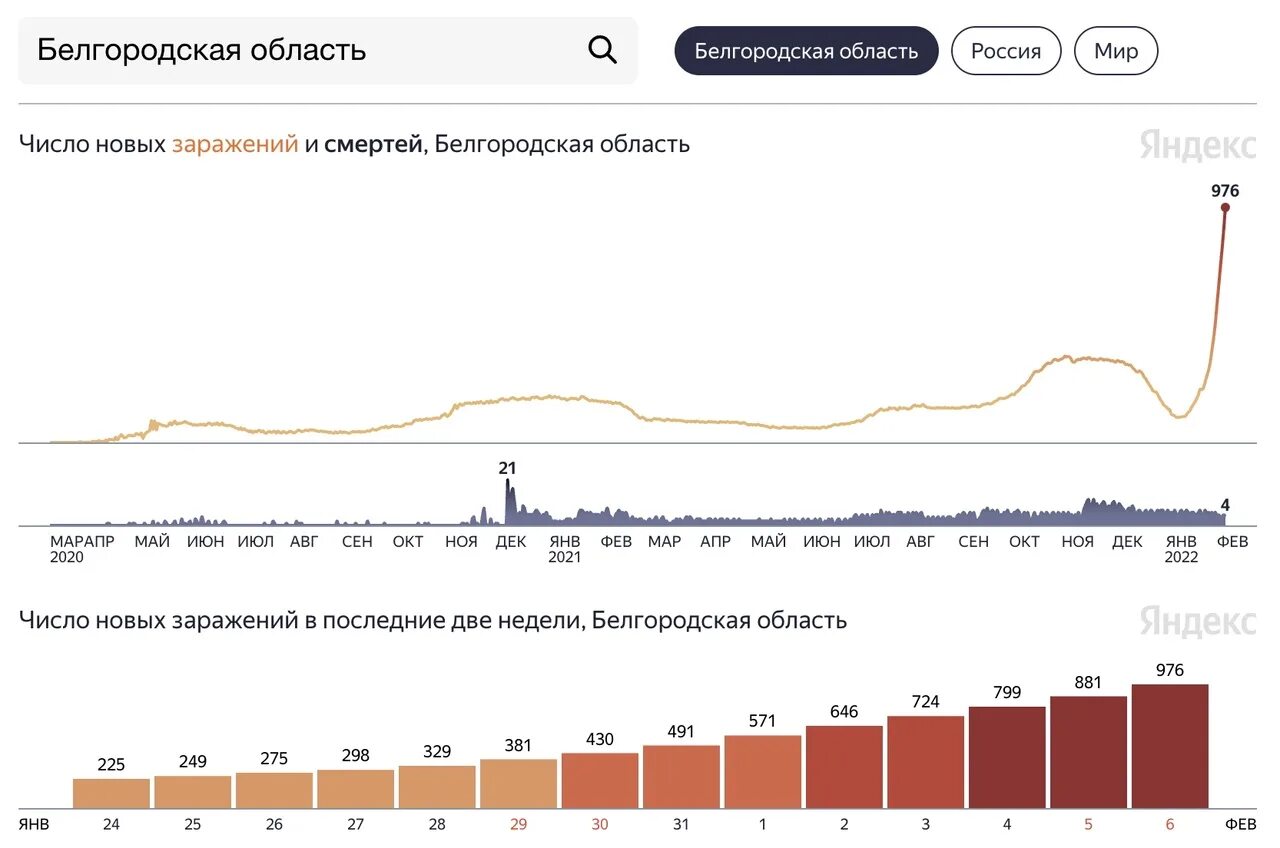Switch to the Россия tab
This screenshot has height=848, width=1280.
[1005, 51]
